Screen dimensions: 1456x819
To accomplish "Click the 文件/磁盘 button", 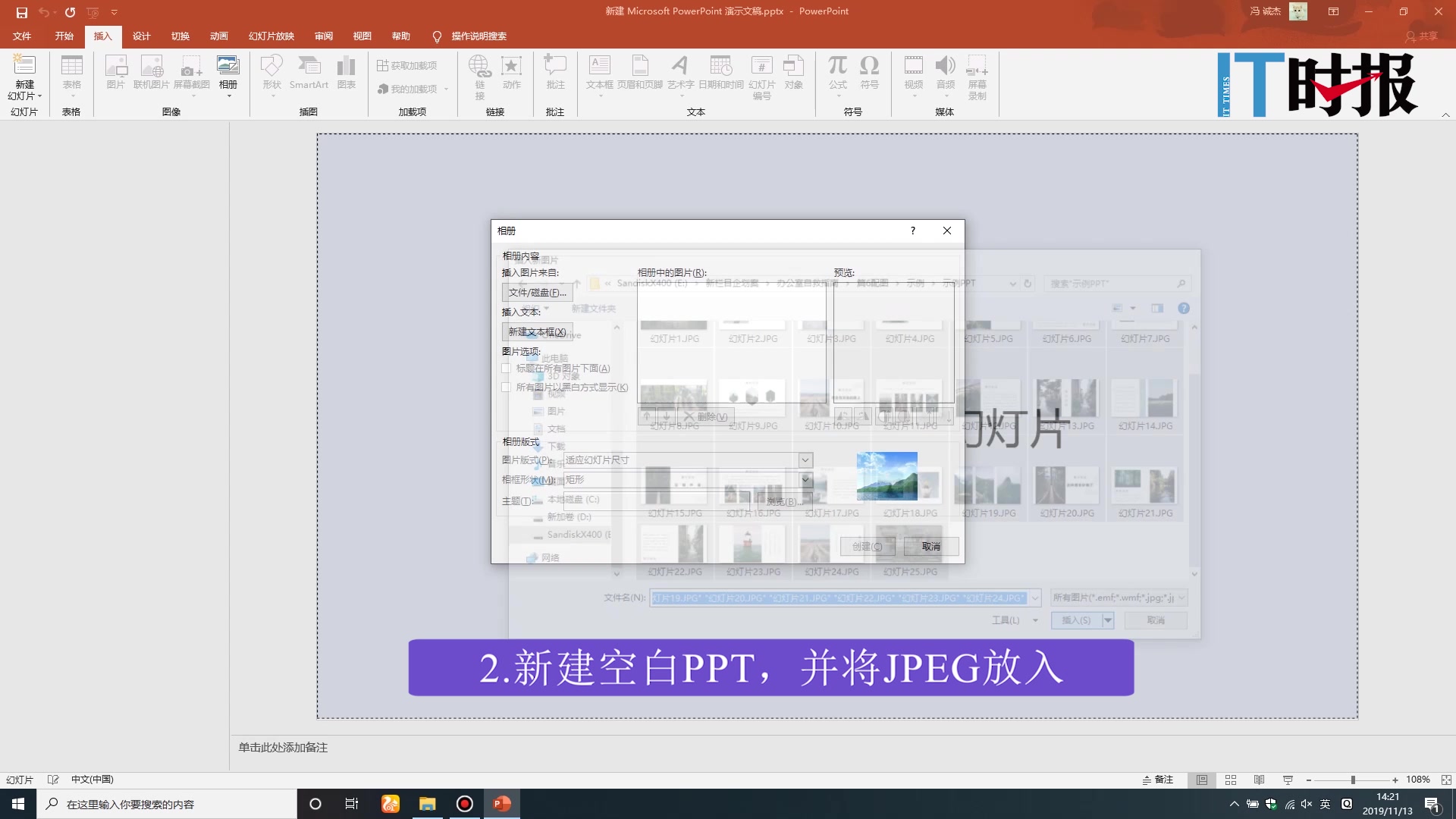I will pos(537,293).
